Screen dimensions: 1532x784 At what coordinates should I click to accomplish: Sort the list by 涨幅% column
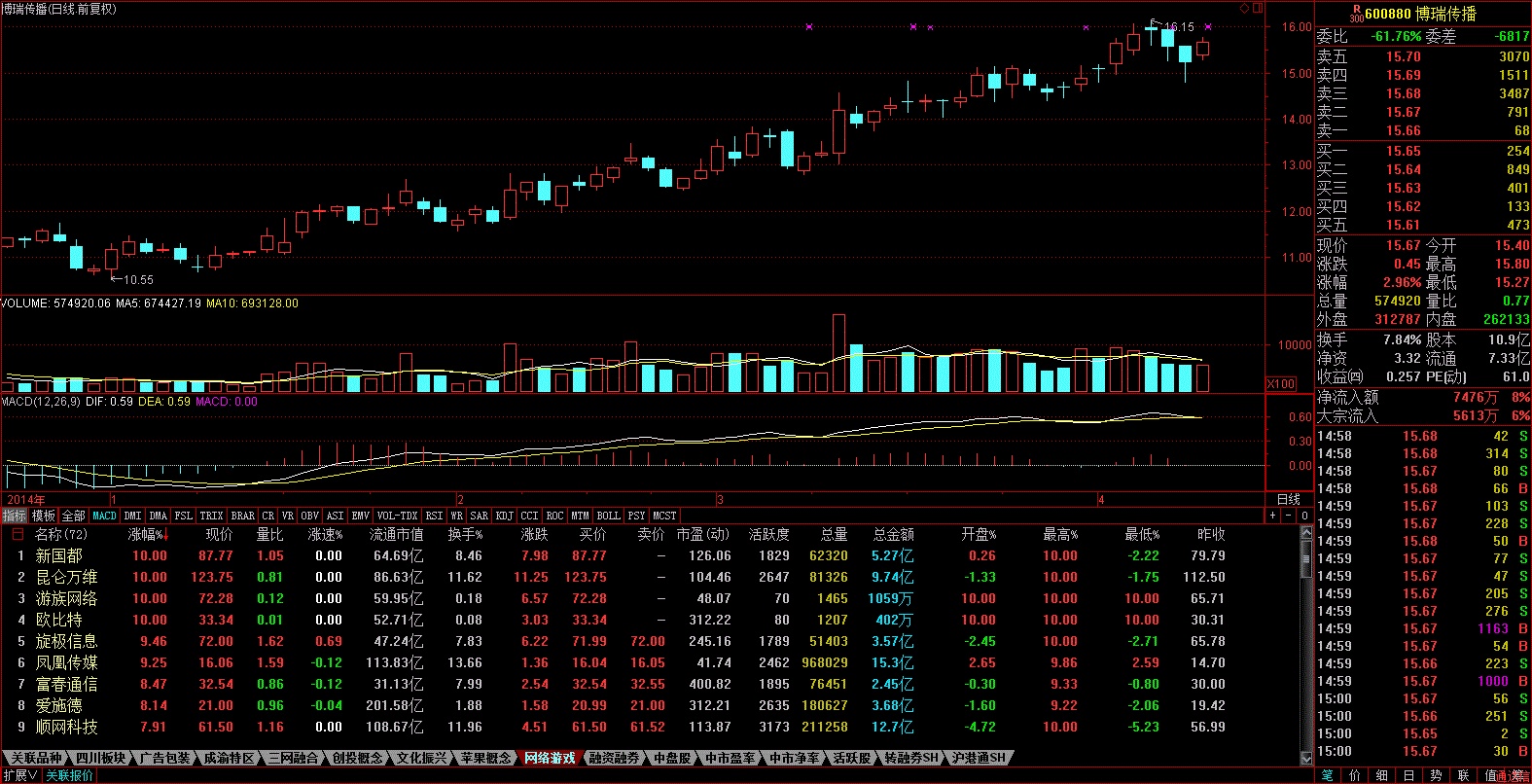click(x=146, y=534)
